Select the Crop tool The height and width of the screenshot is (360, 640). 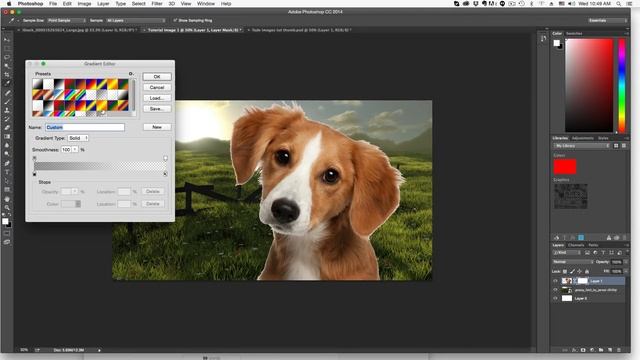pos(7,75)
